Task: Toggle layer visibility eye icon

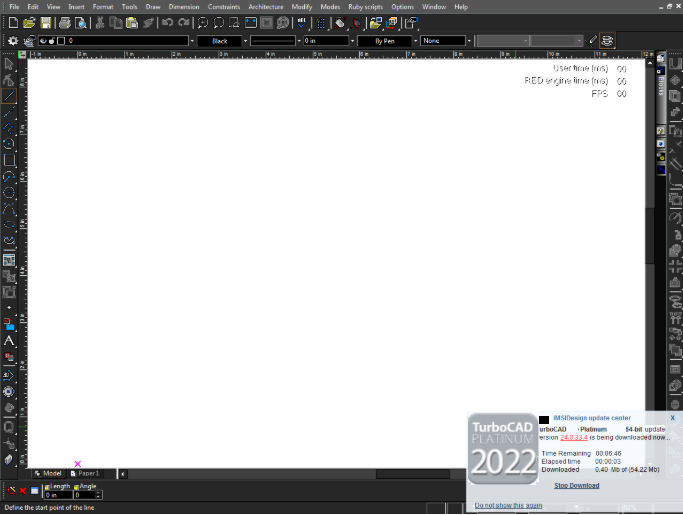Action: coord(43,41)
